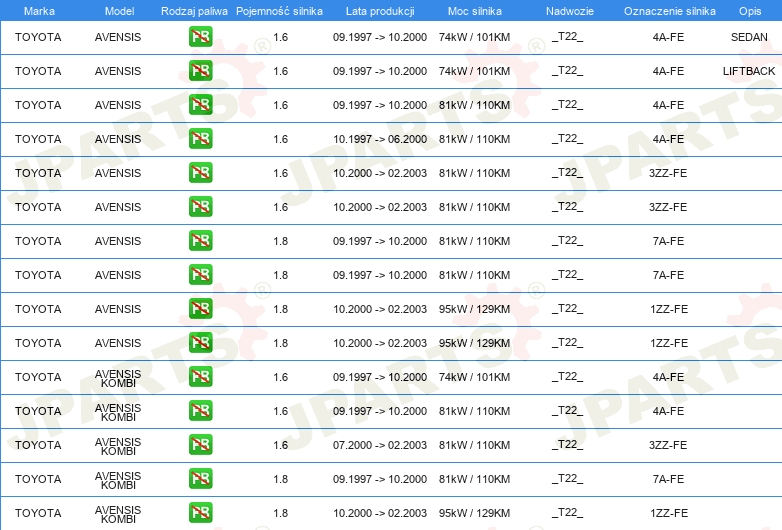Click 1.8 capacity in AVENSIS KOMBI 7A-FE row
Viewport: 782px width, 530px height.
tap(280, 479)
